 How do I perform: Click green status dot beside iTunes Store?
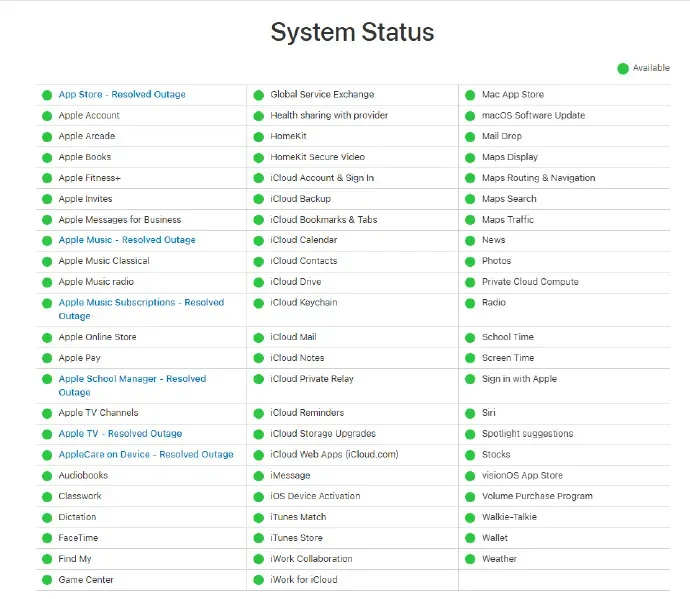tap(259, 538)
